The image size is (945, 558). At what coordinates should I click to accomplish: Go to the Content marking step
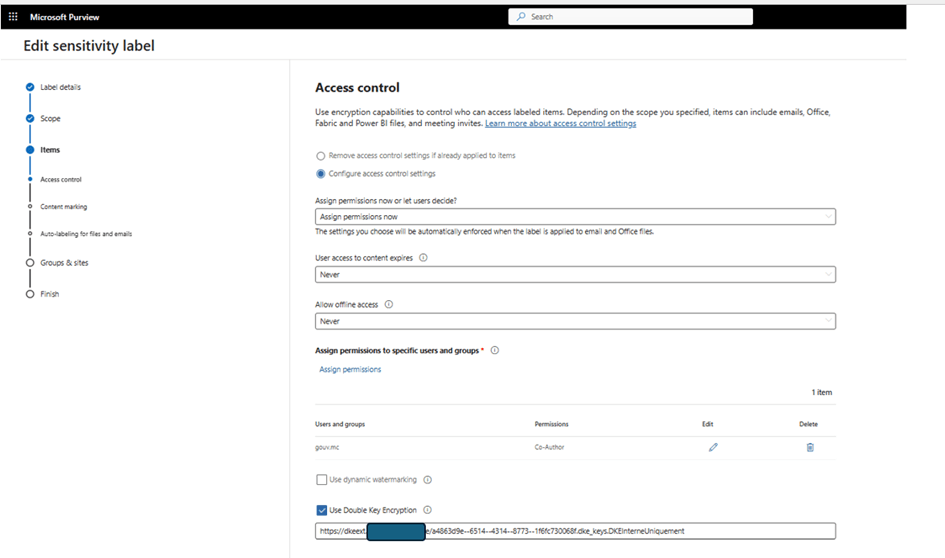click(64, 207)
